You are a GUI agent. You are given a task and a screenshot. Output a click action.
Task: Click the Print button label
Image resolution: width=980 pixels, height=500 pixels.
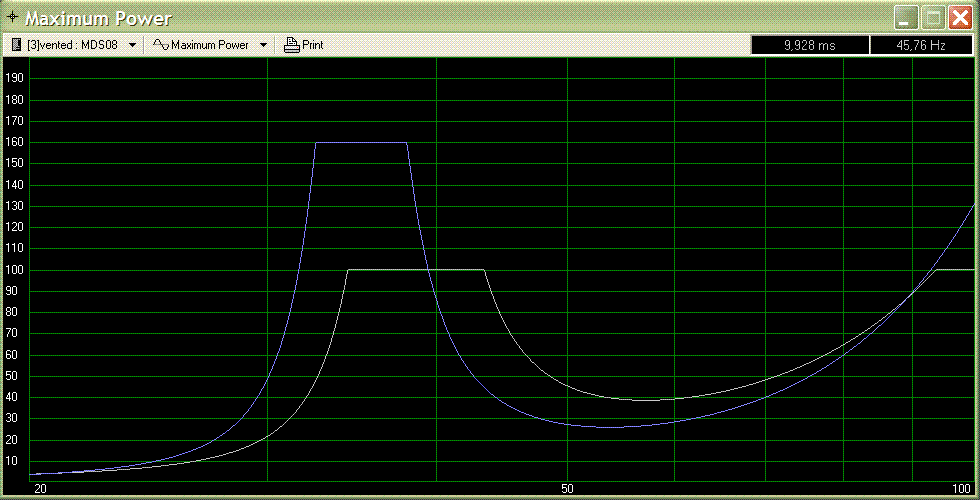(312, 45)
